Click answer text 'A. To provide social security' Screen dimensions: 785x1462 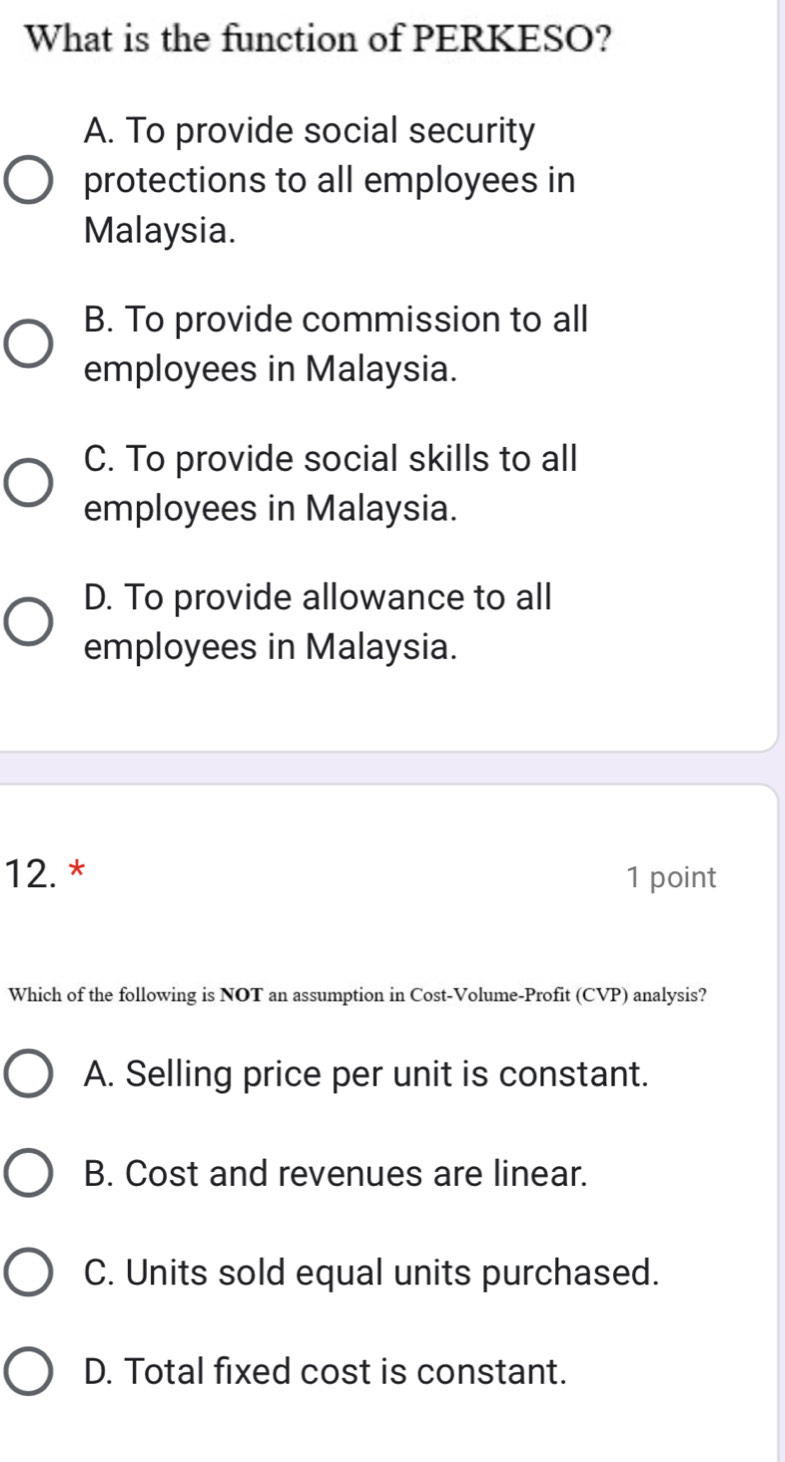310,131
